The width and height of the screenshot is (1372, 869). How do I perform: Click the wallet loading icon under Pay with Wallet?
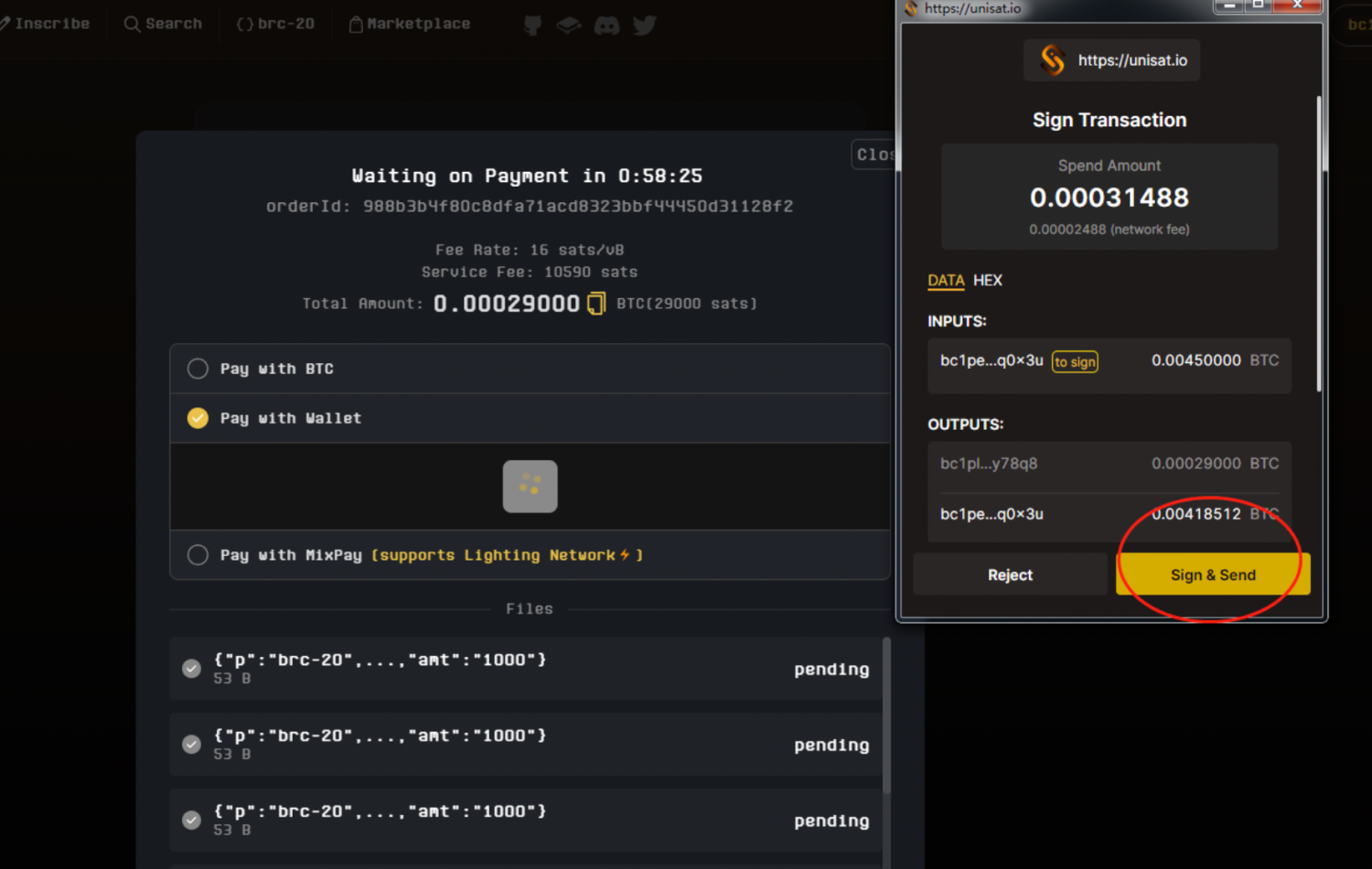click(530, 486)
